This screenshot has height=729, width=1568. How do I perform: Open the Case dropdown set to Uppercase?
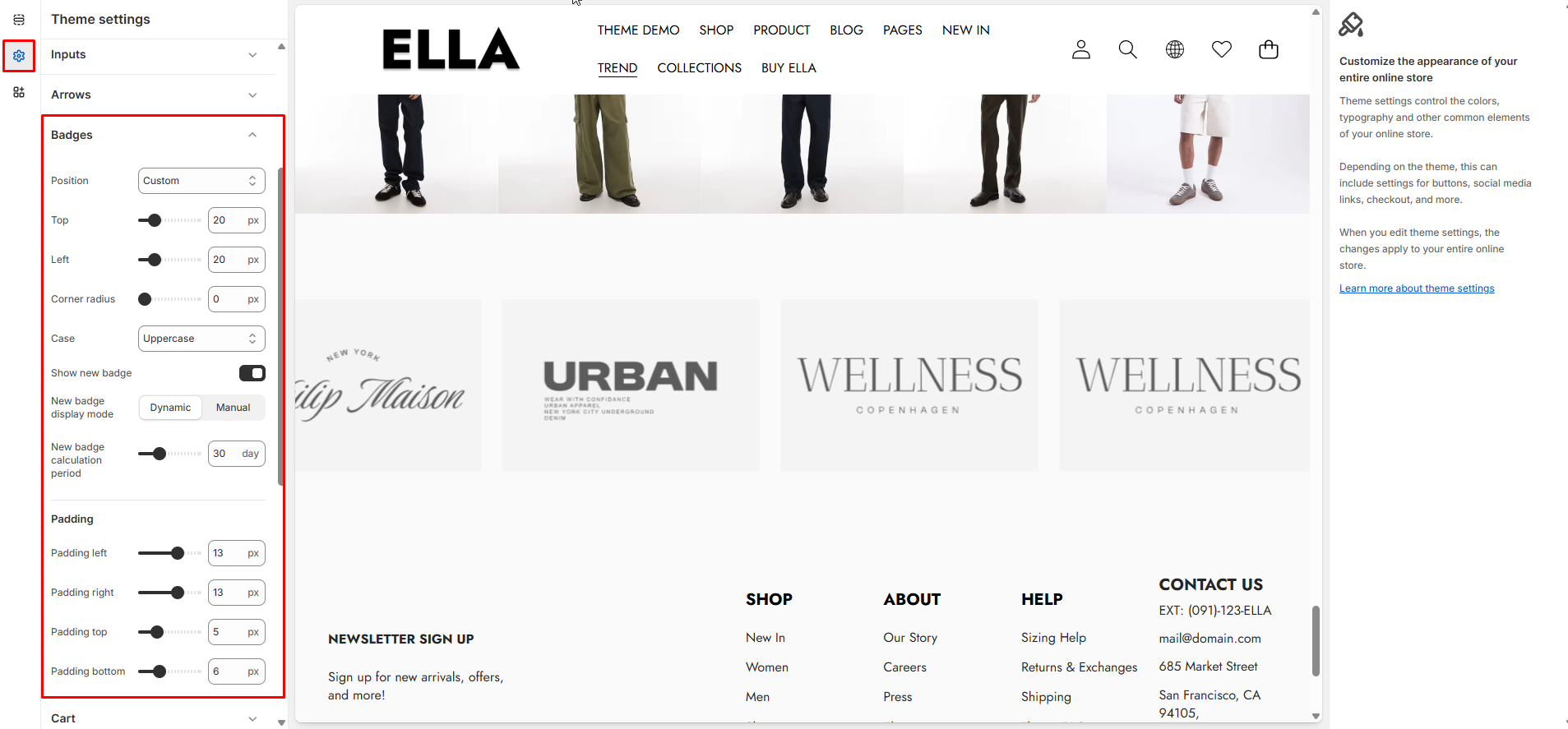[201, 339]
